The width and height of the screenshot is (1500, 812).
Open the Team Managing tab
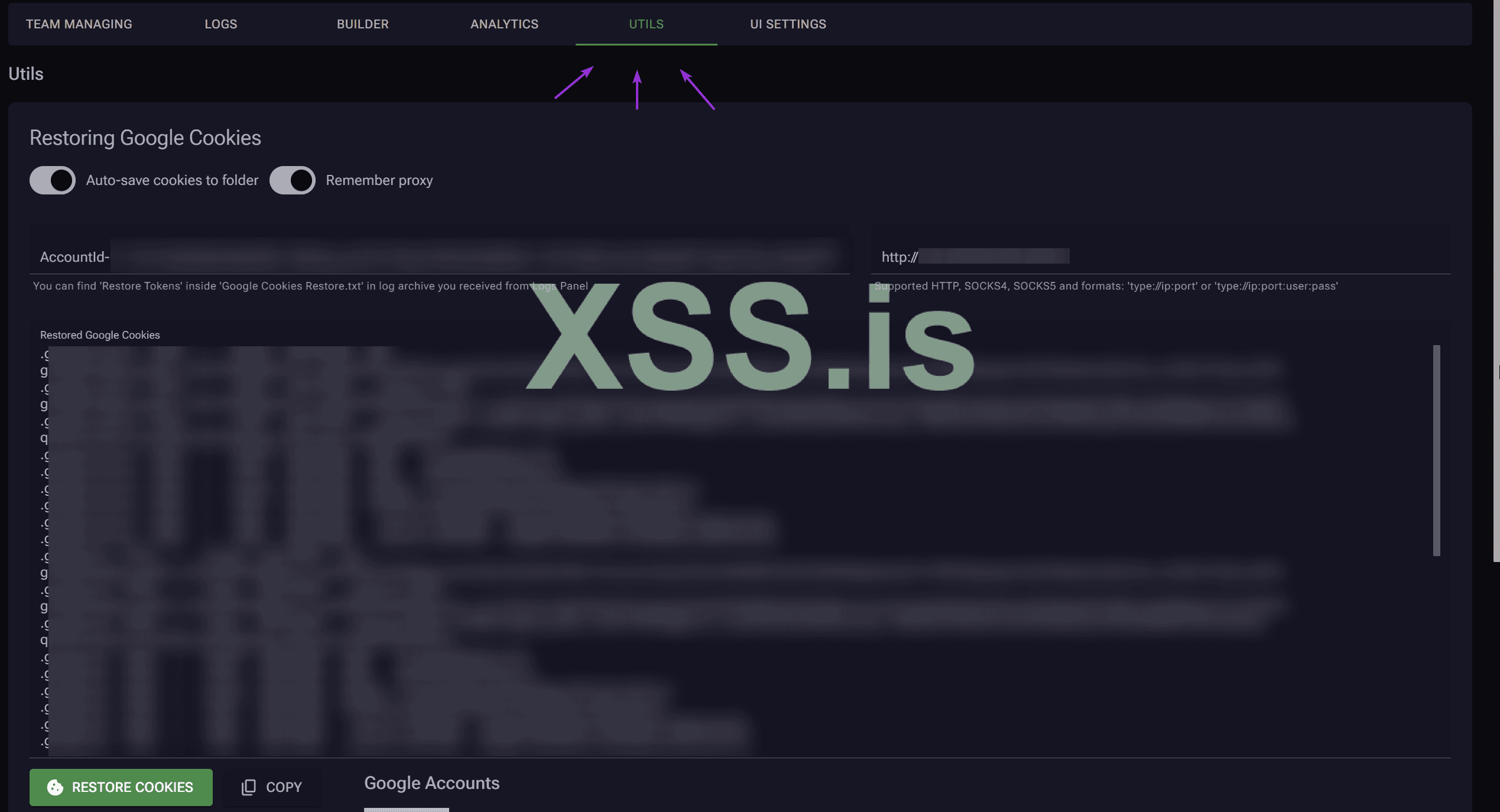(79, 24)
